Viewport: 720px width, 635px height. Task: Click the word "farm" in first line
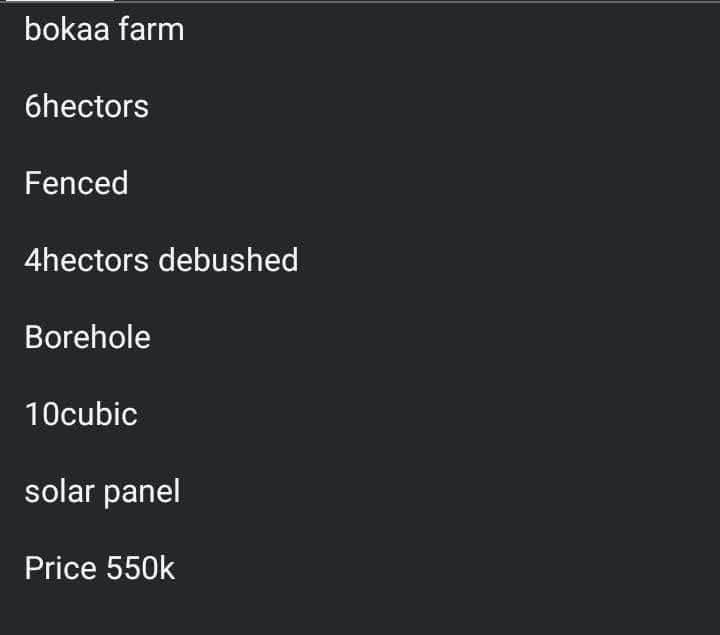point(151,30)
